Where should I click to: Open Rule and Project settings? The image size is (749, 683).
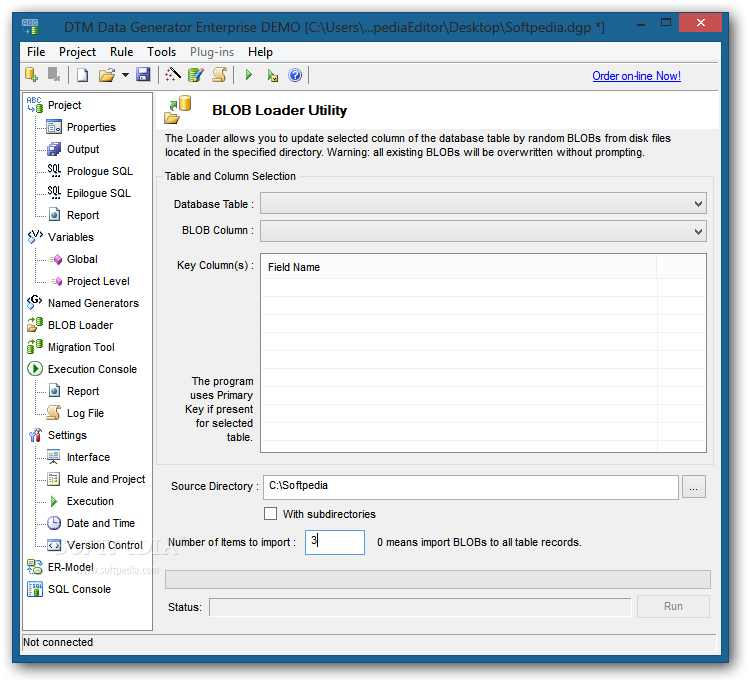[x=106, y=479]
